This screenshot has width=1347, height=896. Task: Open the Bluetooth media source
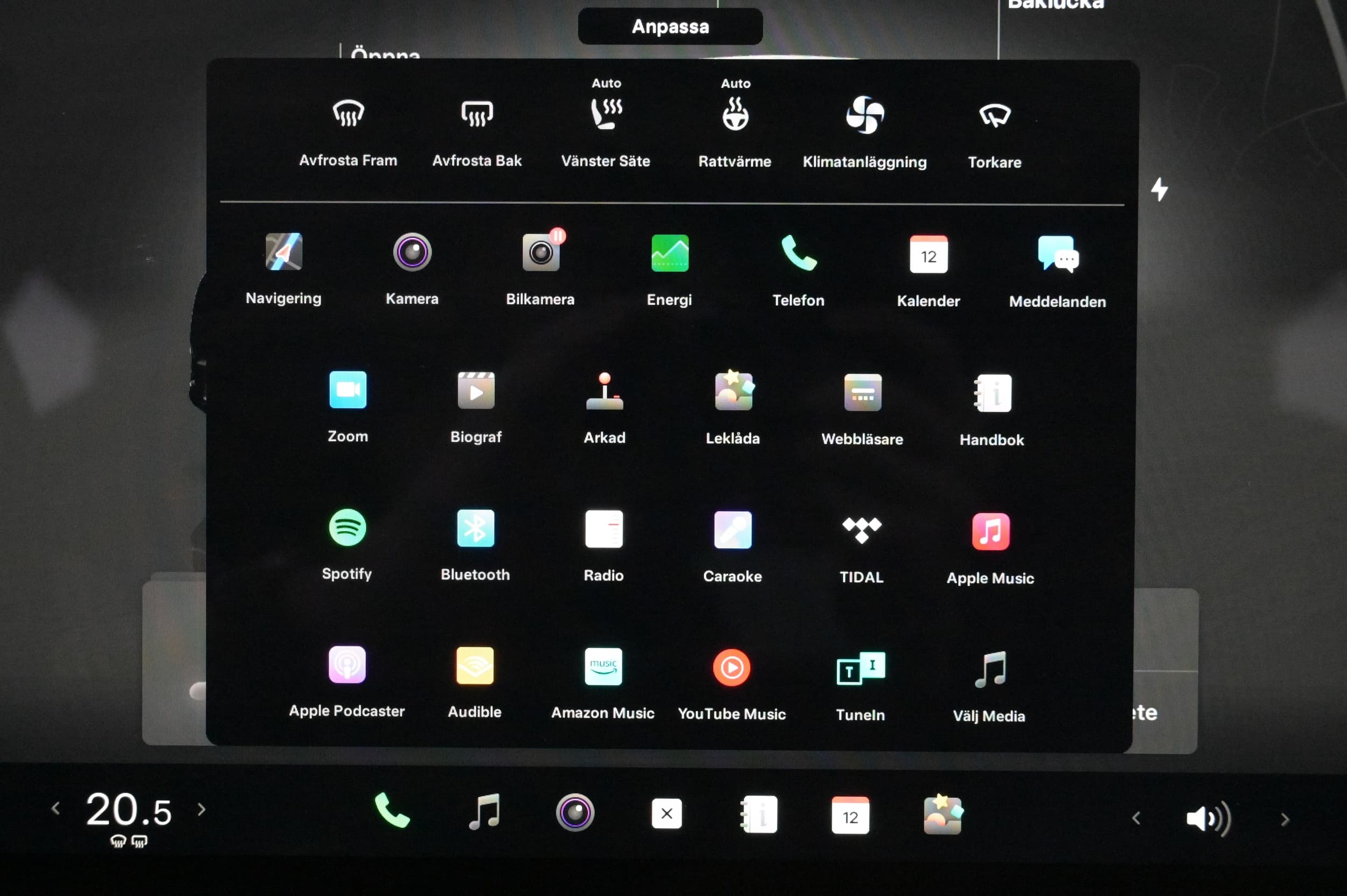pos(475,528)
